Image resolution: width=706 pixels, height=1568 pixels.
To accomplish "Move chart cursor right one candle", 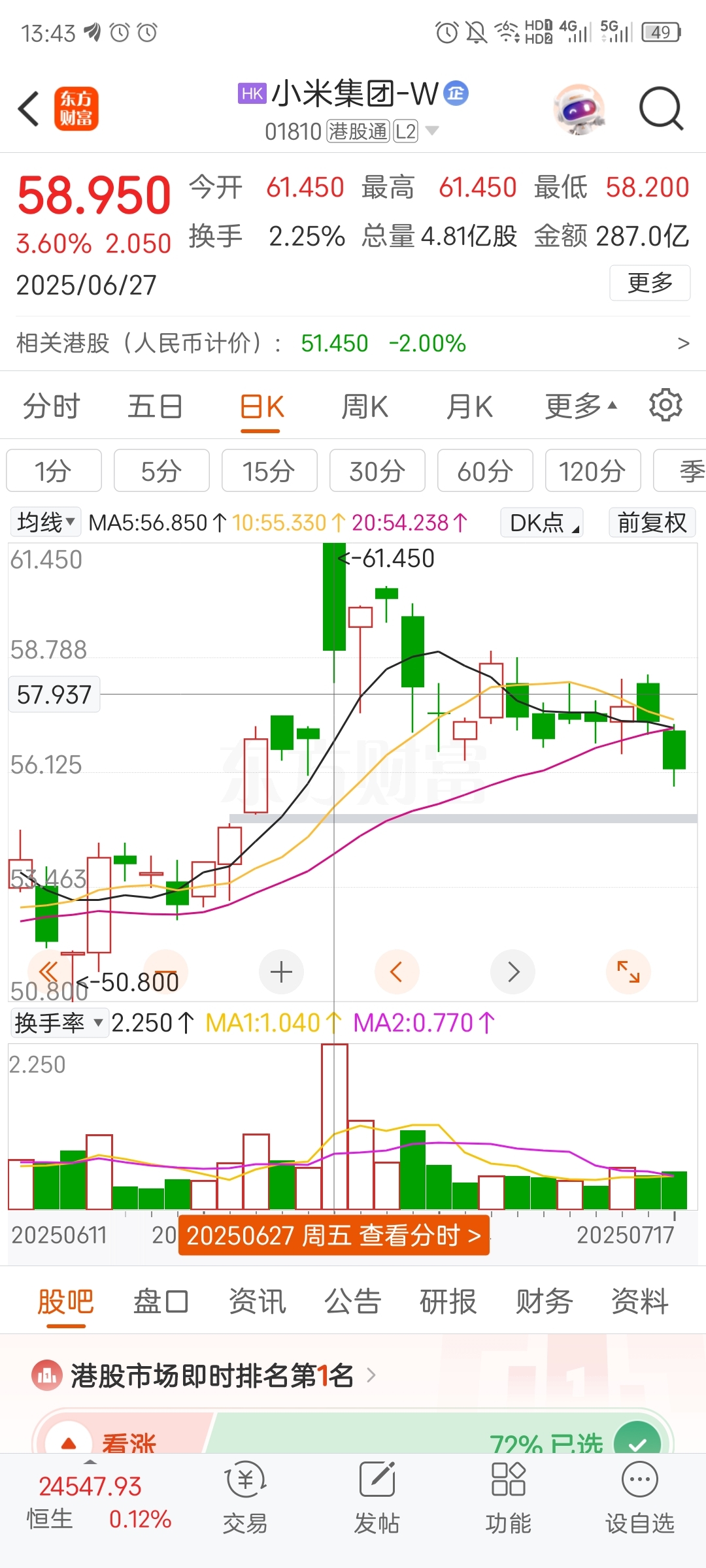I will (x=513, y=972).
